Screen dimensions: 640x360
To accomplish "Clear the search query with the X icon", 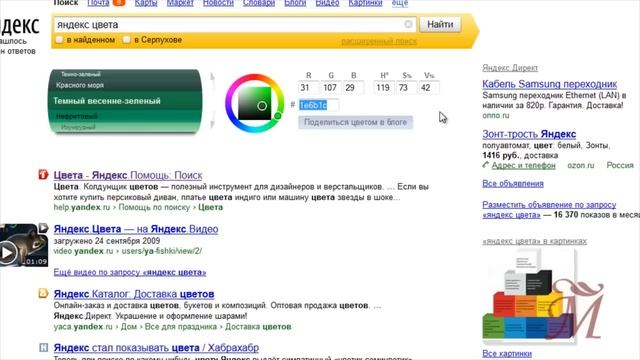I will pyautogui.click(x=408, y=24).
